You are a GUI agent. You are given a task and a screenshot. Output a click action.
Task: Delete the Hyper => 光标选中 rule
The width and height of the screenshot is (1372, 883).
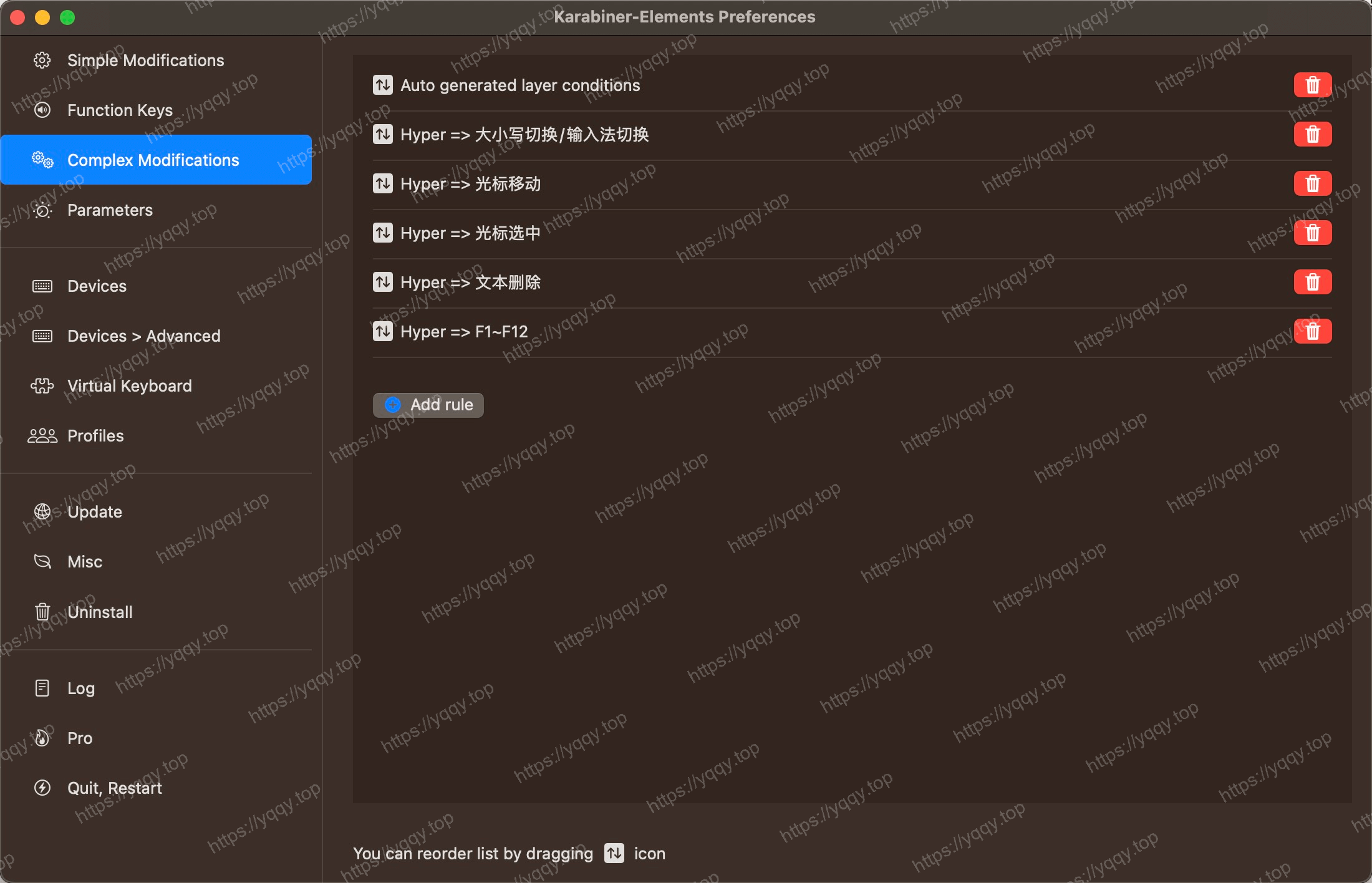tap(1313, 233)
